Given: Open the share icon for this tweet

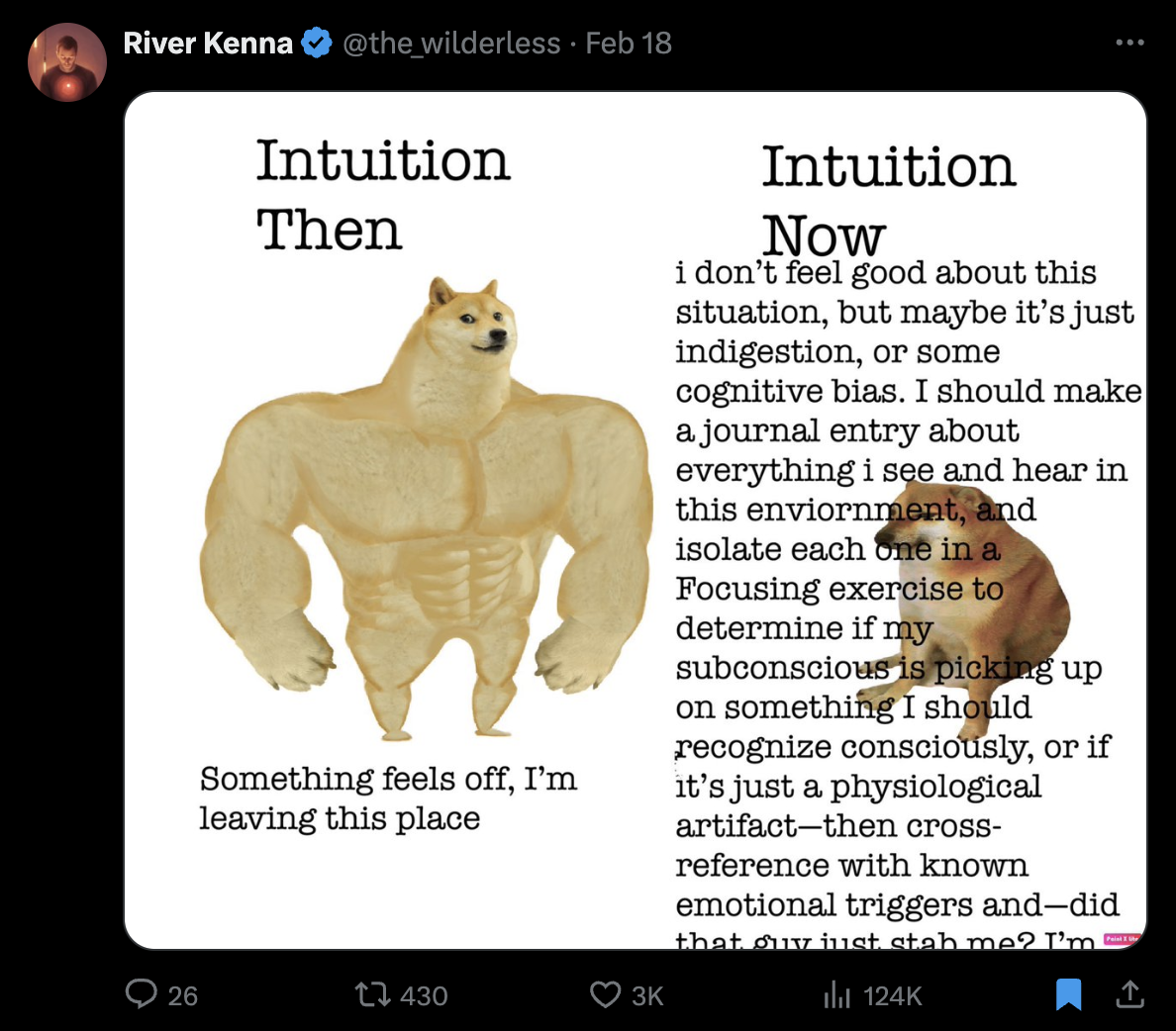Looking at the screenshot, I should click(x=1129, y=993).
